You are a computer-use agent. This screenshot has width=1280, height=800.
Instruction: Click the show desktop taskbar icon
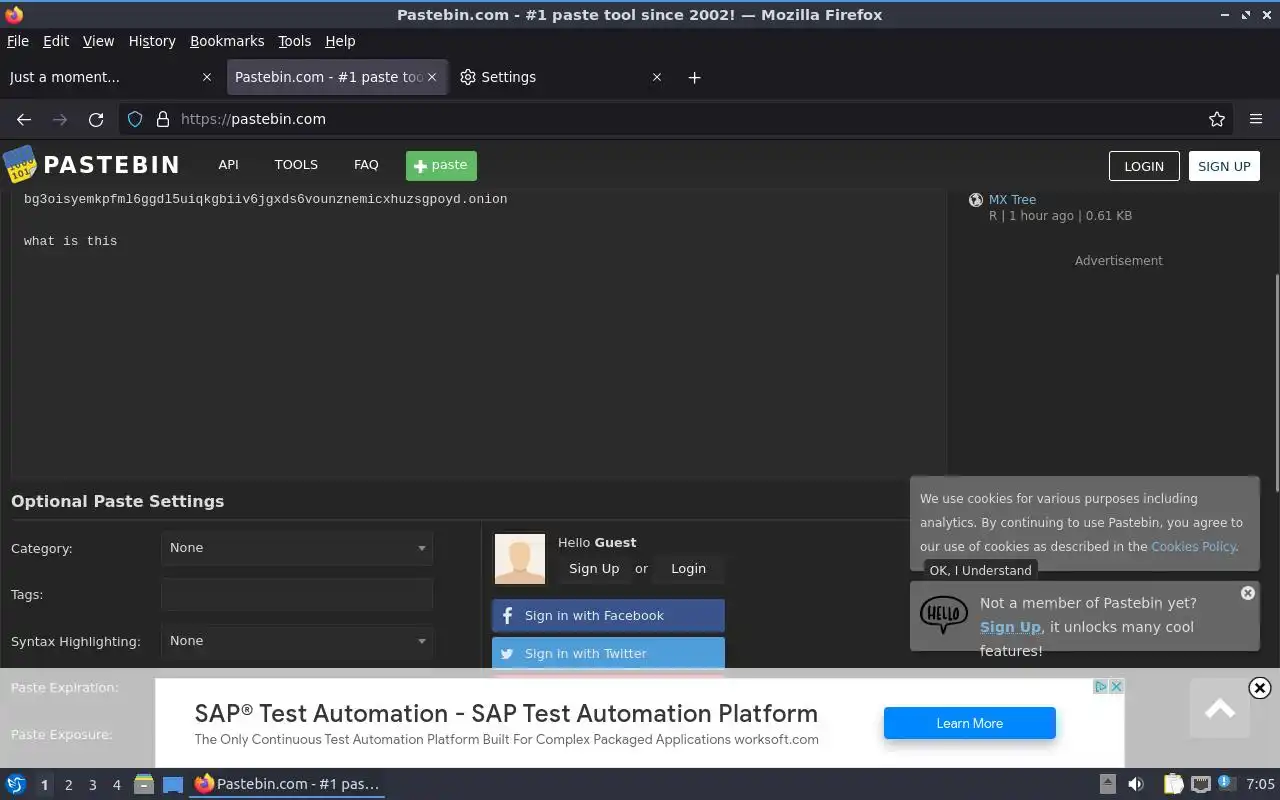click(x=173, y=784)
